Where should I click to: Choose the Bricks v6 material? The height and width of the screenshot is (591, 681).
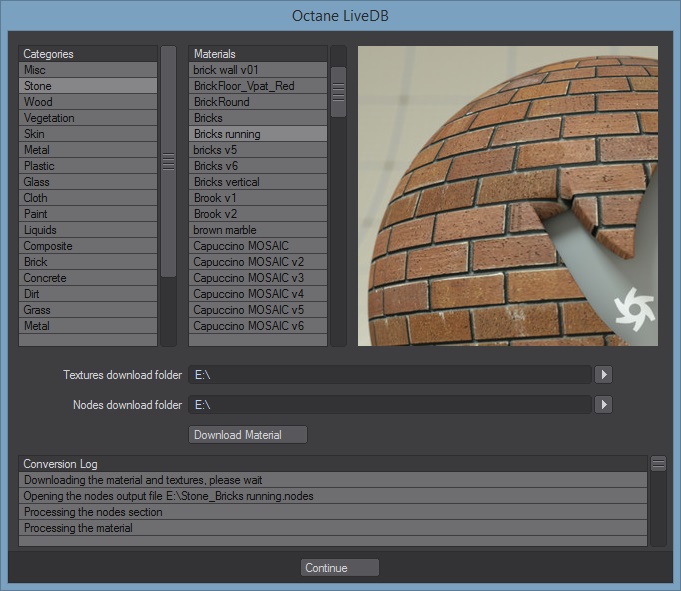click(258, 166)
